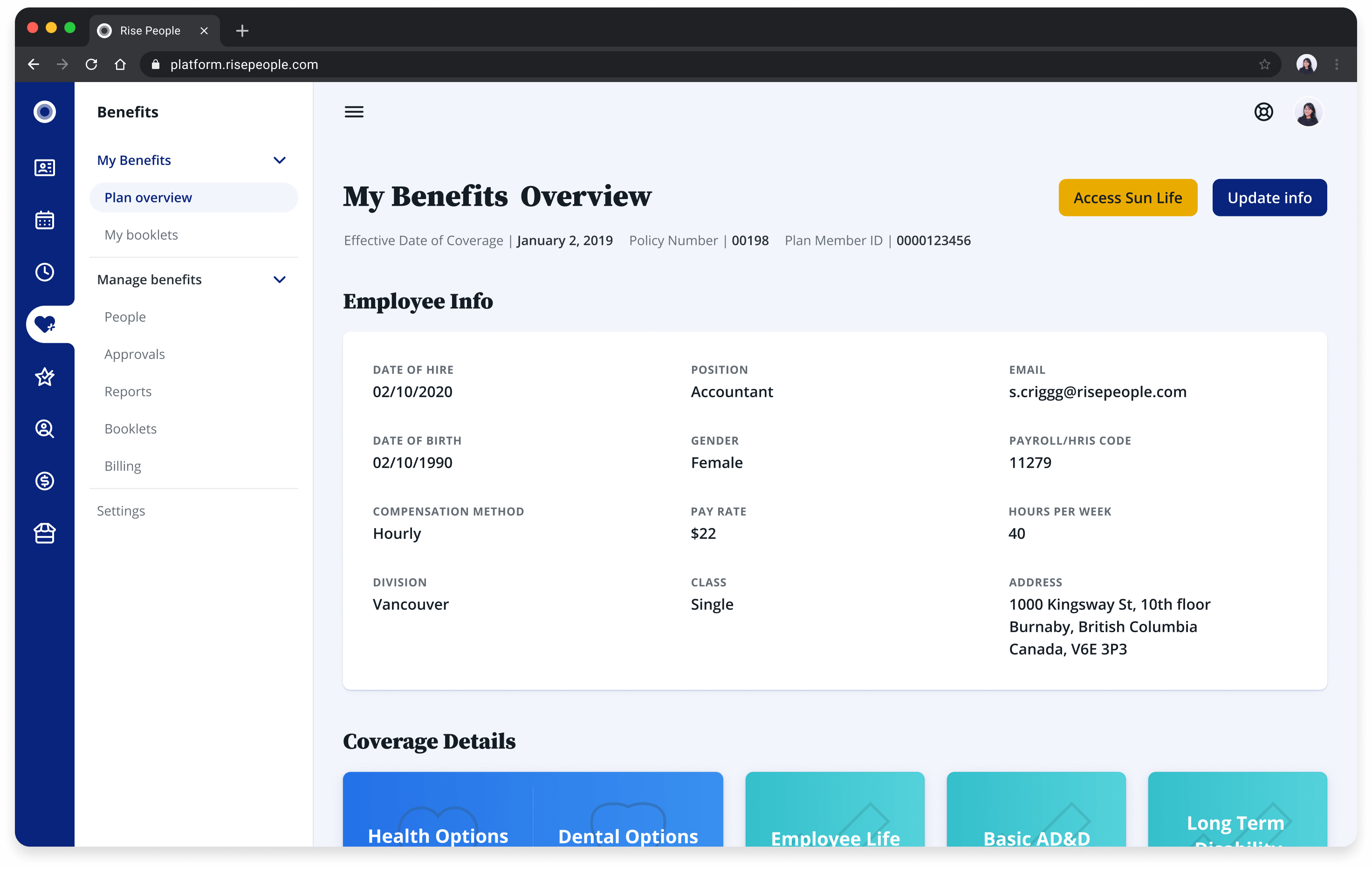1372x869 pixels.
Task: Open the Chrome three-dot menu
Action: [1336, 64]
